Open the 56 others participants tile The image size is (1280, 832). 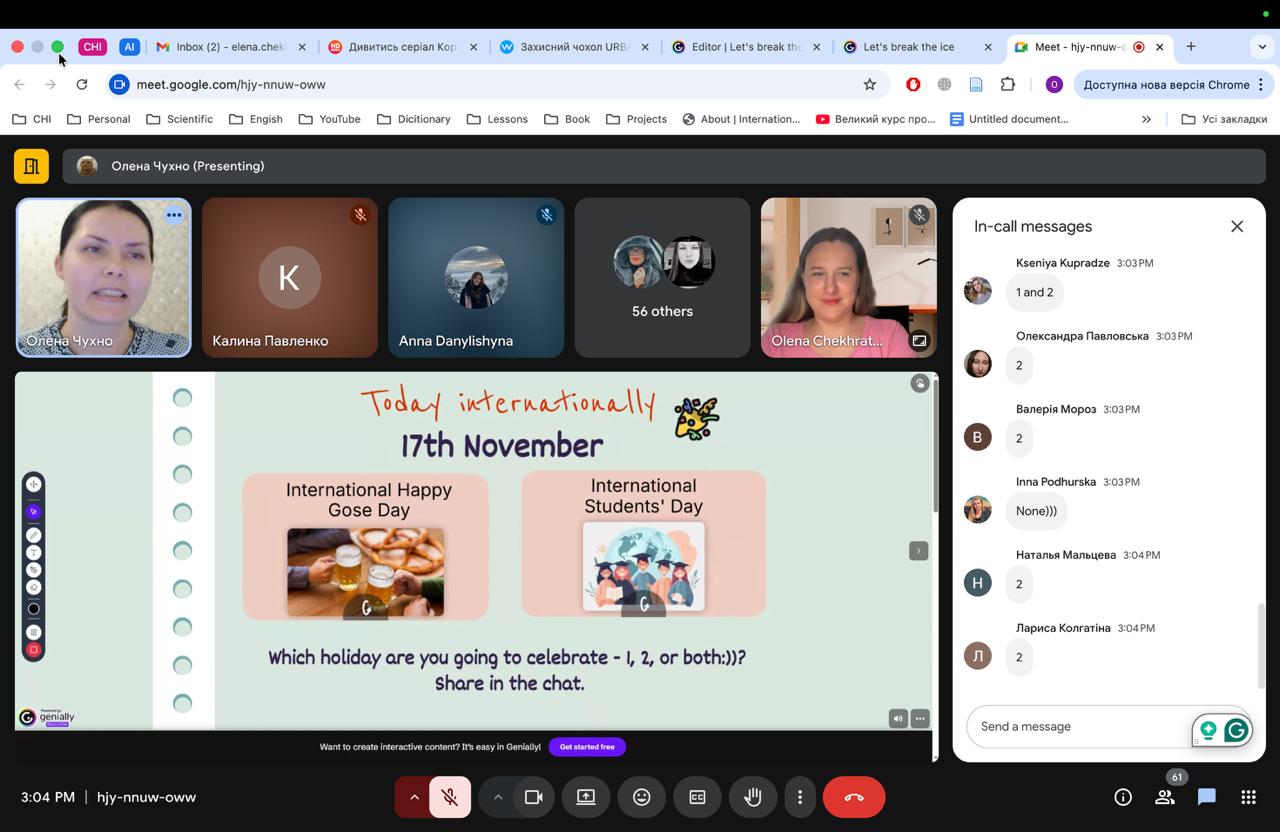point(662,278)
